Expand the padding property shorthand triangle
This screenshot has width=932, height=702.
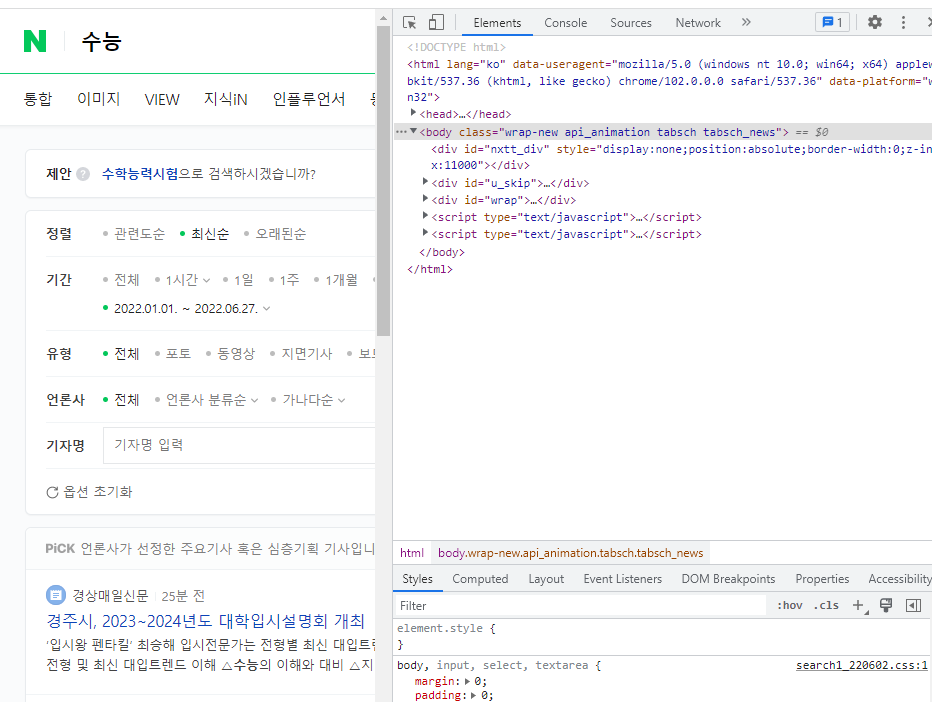tap(474, 695)
